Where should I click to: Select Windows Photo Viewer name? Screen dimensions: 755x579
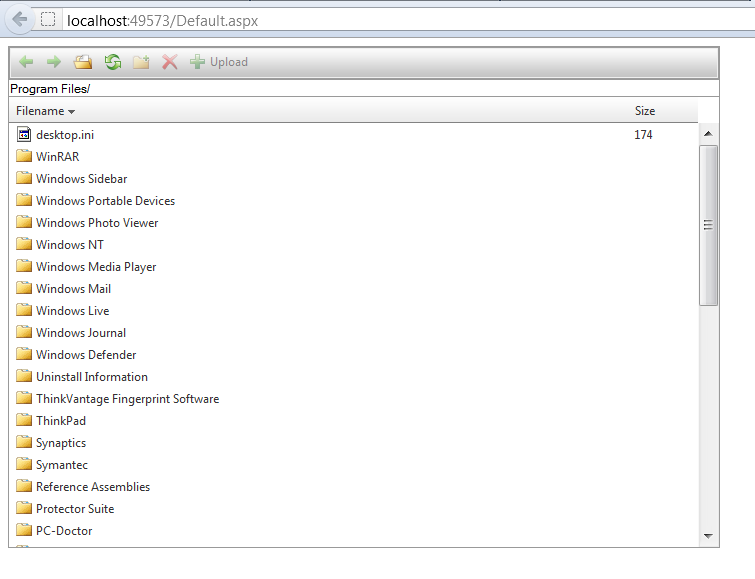97,223
